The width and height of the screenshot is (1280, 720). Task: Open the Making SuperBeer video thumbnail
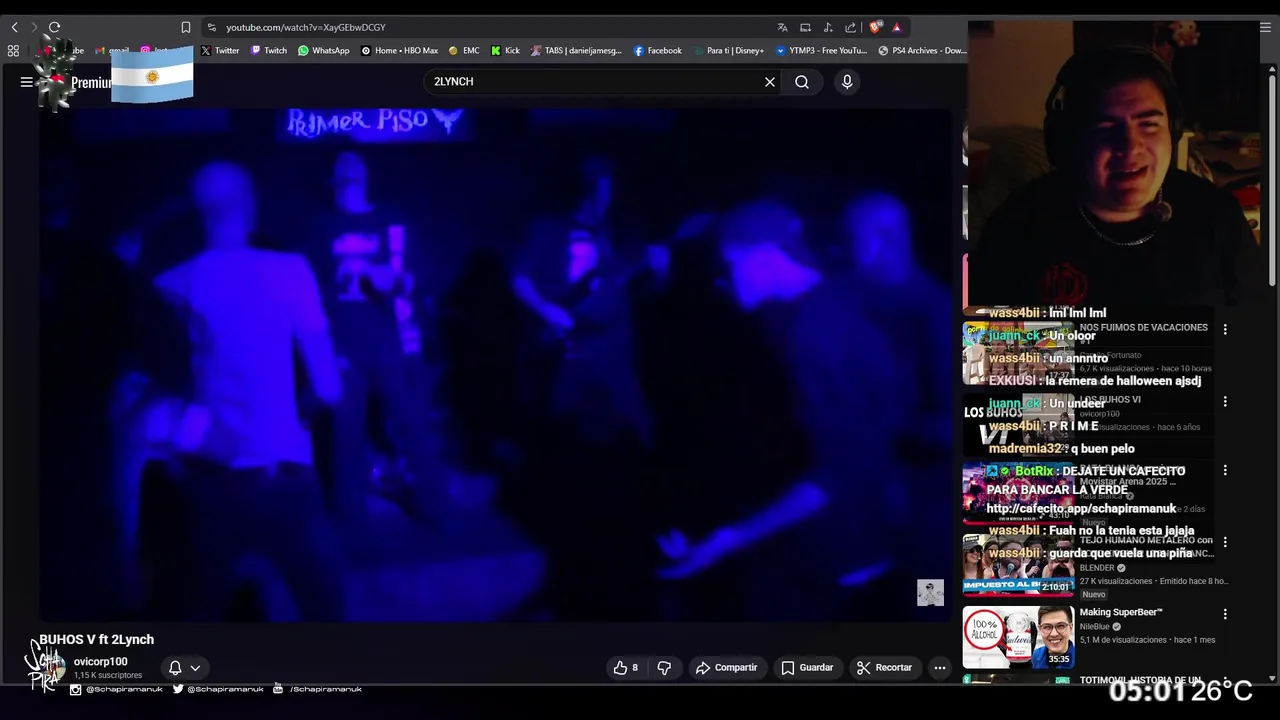point(1018,636)
